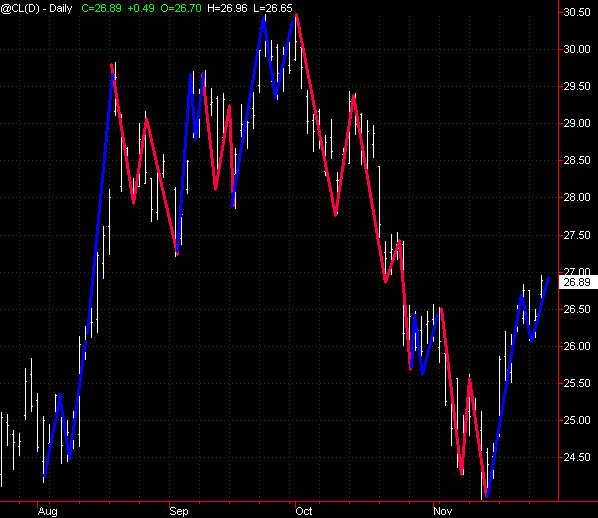Viewport: 598px width, 518px height.
Task: Click the zigzag peak near 30.50 in October
Action: (297, 15)
